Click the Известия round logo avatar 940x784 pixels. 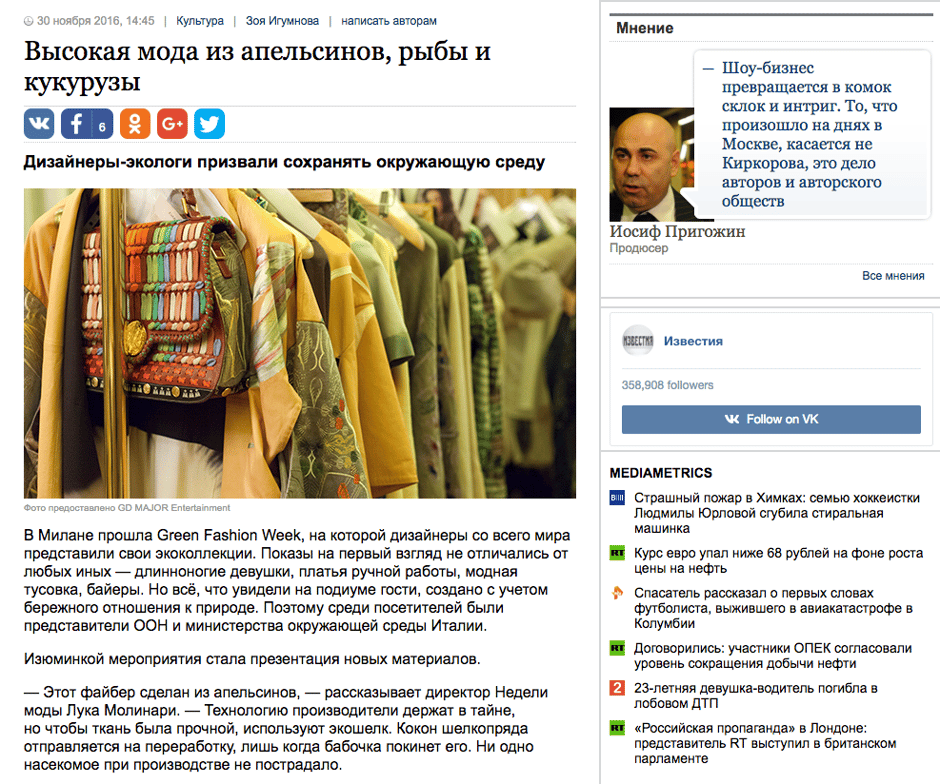click(638, 340)
